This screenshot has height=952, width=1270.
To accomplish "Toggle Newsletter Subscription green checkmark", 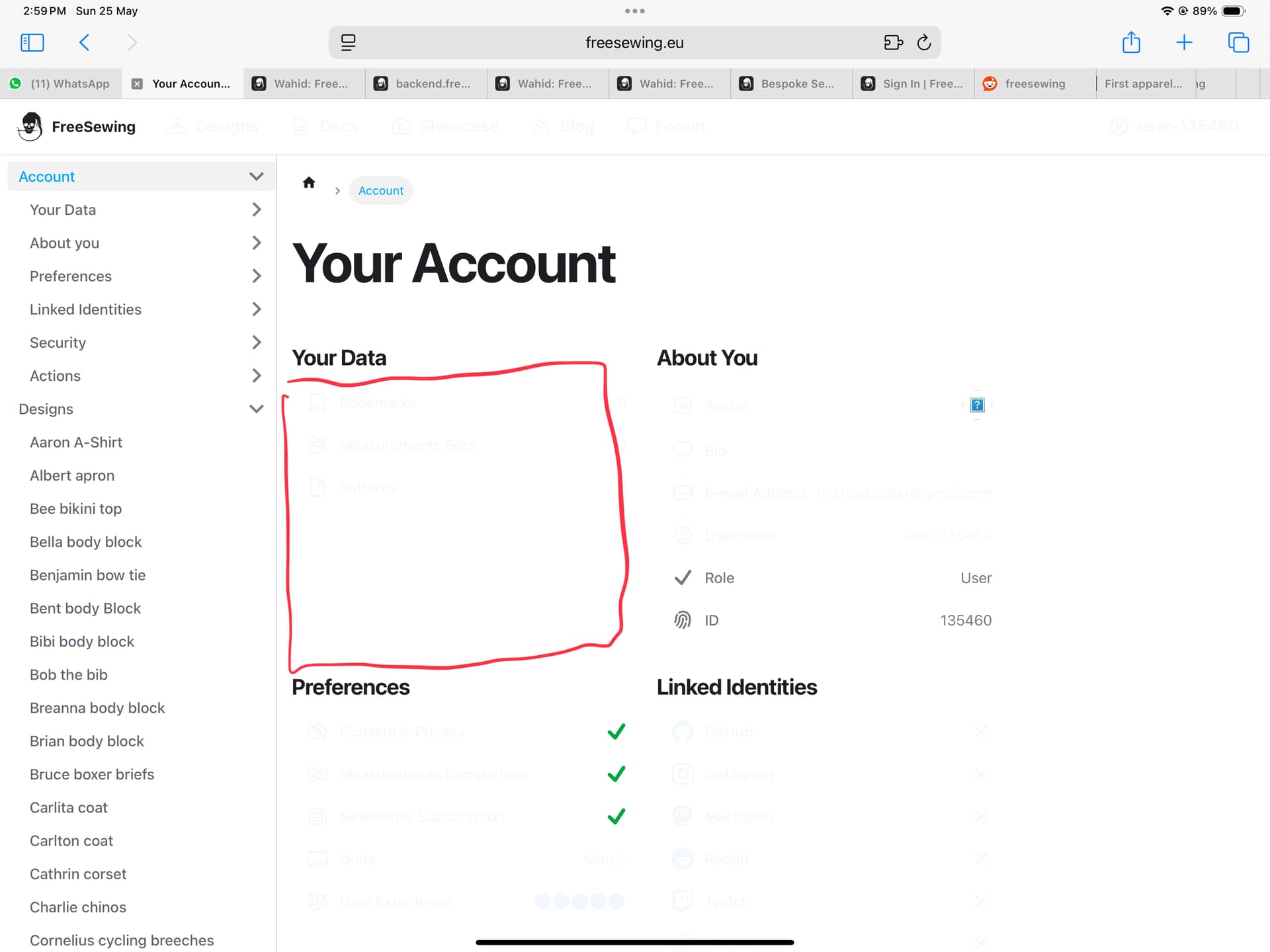I will pos(616,817).
